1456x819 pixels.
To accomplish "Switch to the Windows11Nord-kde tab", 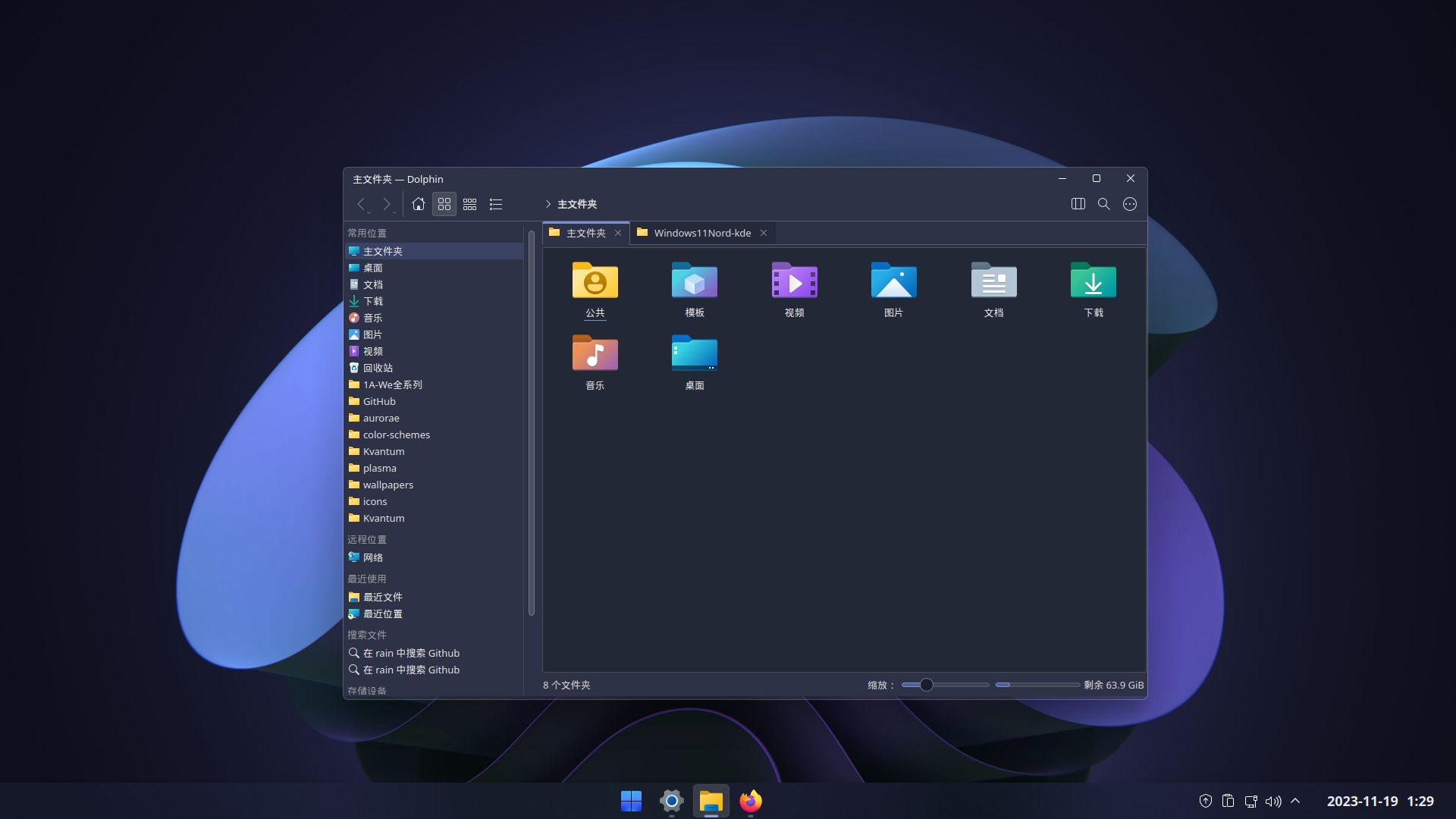I will [701, 232].
